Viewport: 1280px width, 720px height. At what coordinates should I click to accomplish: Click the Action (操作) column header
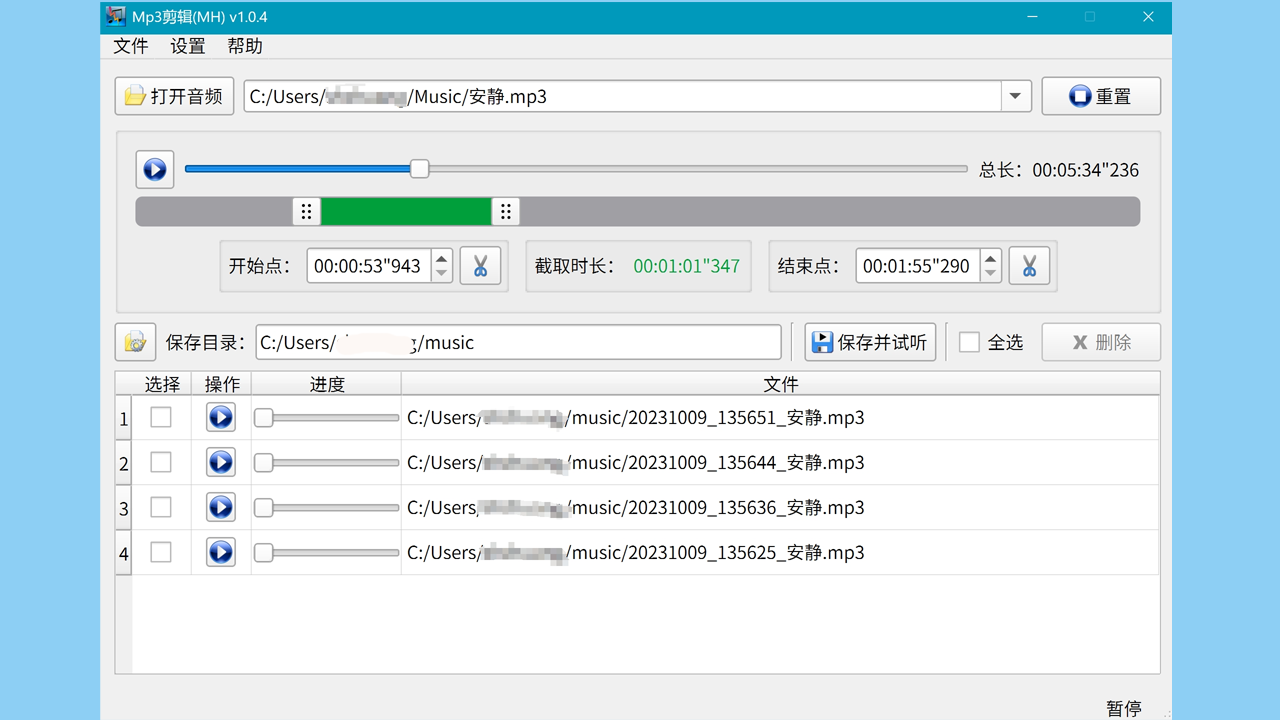(x=222, y=384)
